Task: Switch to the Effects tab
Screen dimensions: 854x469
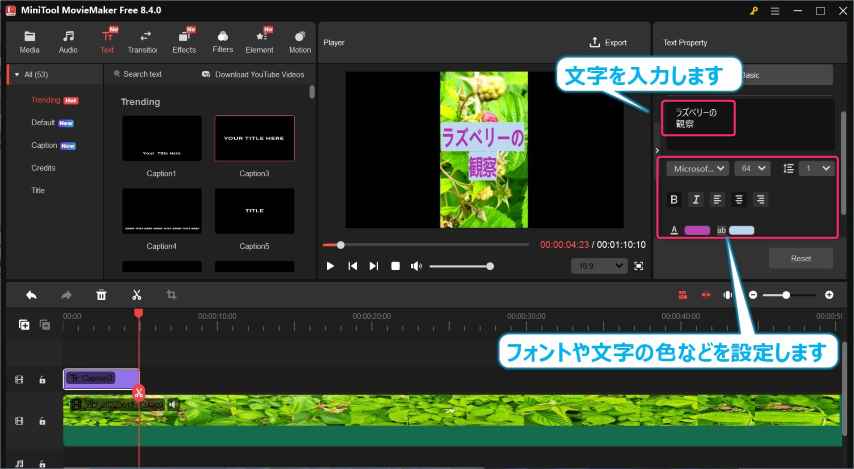Action: (x=184, y=42)
